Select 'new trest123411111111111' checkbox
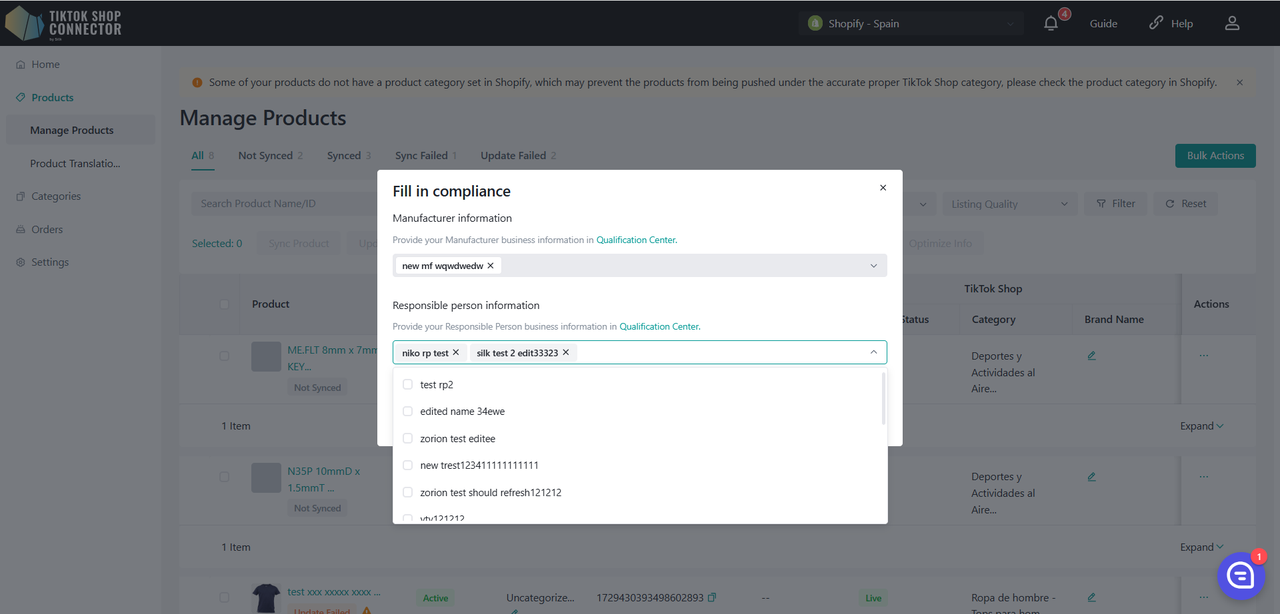The image size is (1280, 614). 408,465
